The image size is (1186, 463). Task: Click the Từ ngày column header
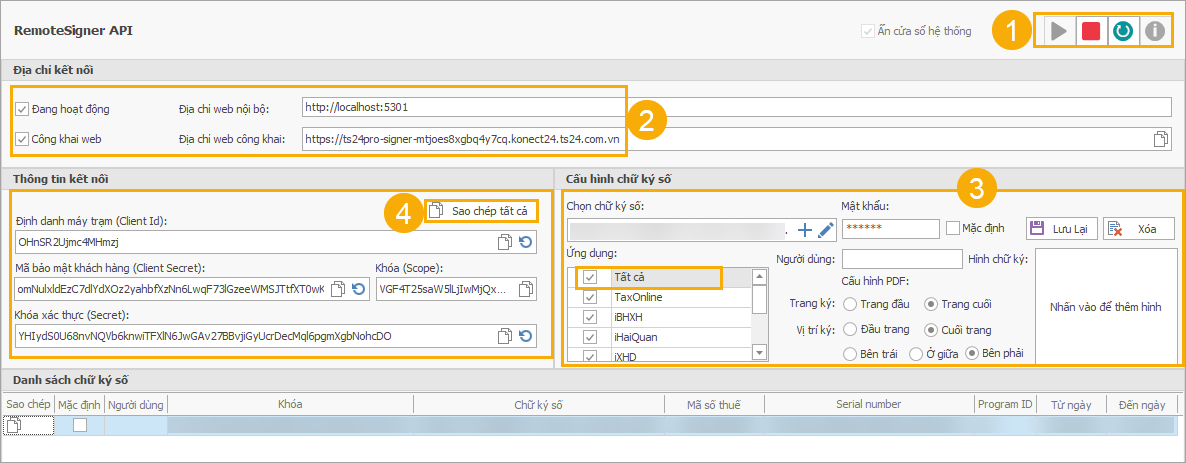1072,405
